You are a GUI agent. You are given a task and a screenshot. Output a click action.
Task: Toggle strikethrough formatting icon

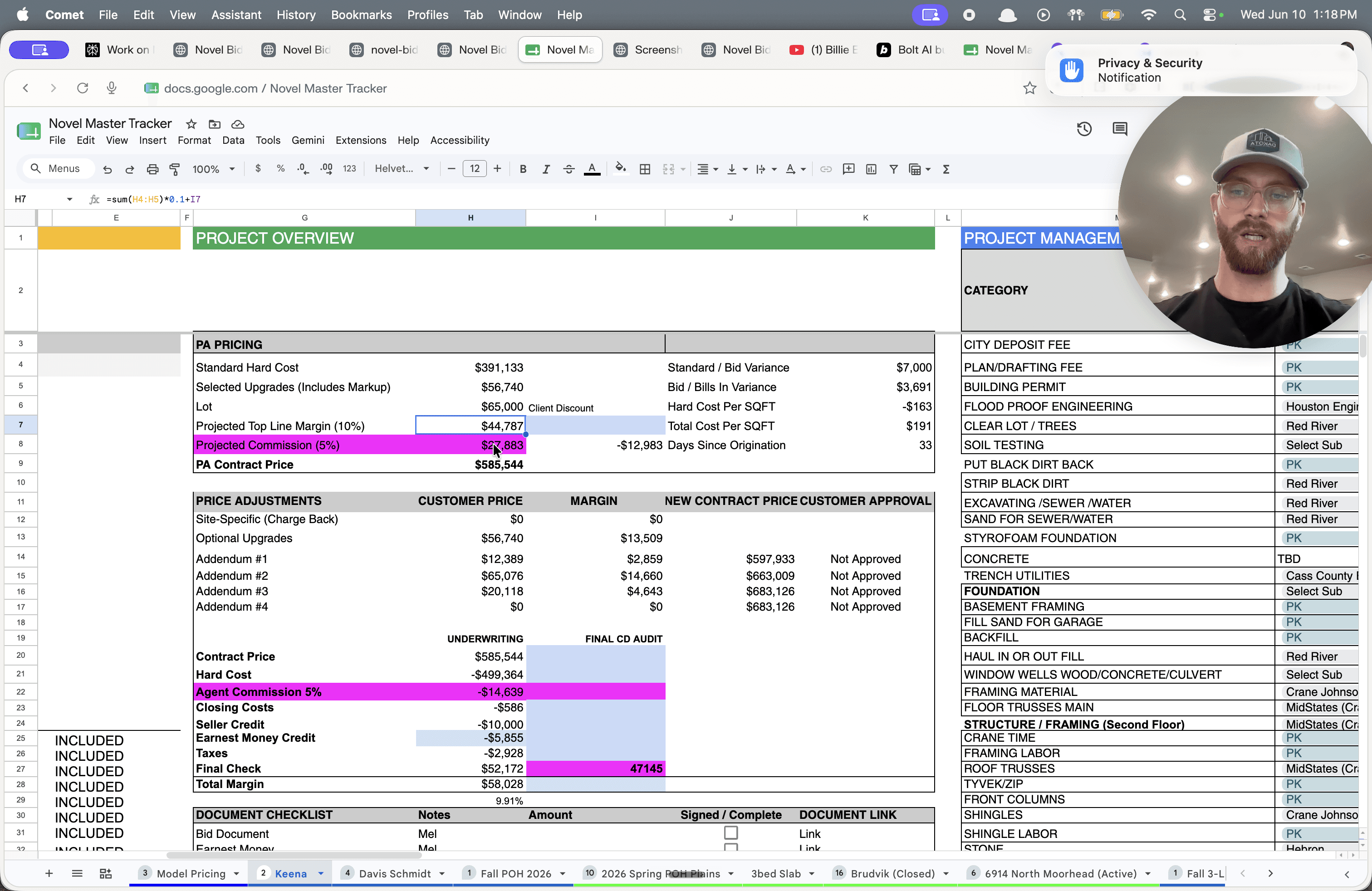[x=568, y=169]
